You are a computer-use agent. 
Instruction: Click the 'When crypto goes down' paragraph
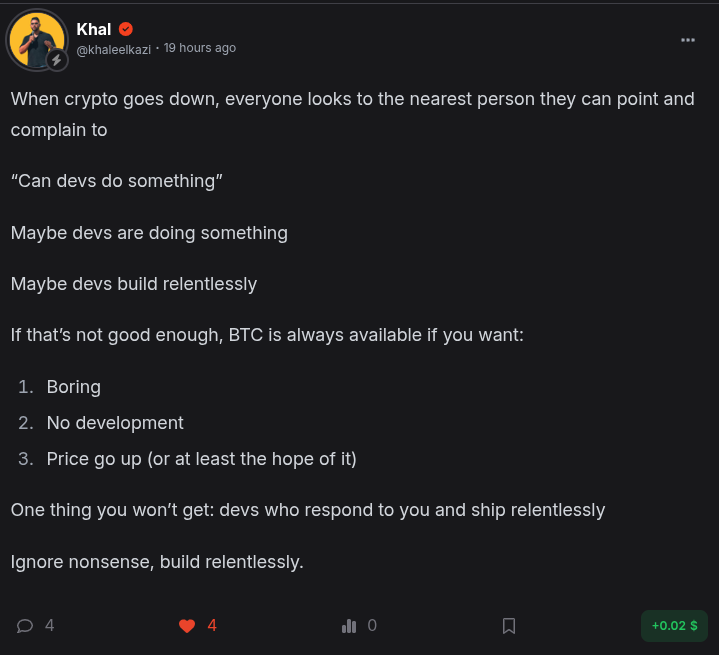(x=352, y=115)
